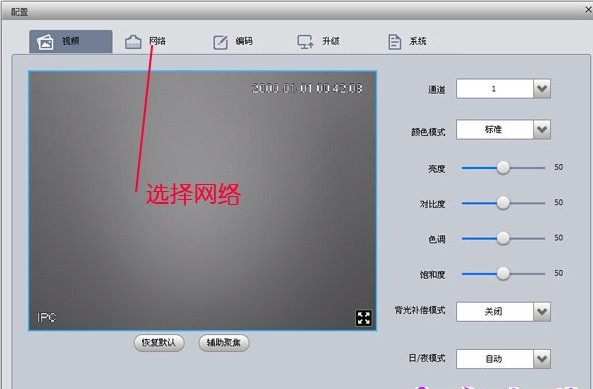Screen dimensions: 593x389
Task: Click the 亮度 slider handle
Action: [503, 167]
